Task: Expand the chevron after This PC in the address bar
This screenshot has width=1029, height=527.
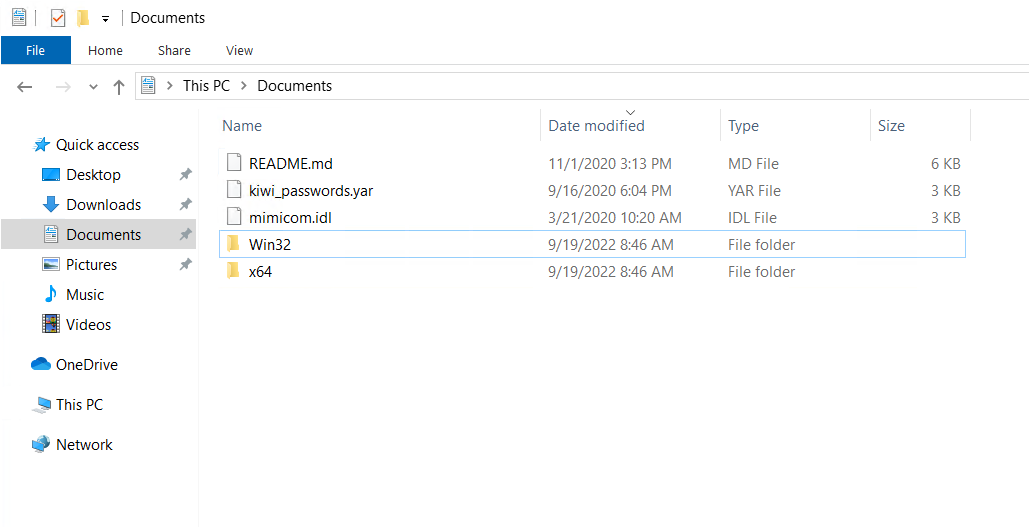Action: pyautogui.click(x=244, y=86)
